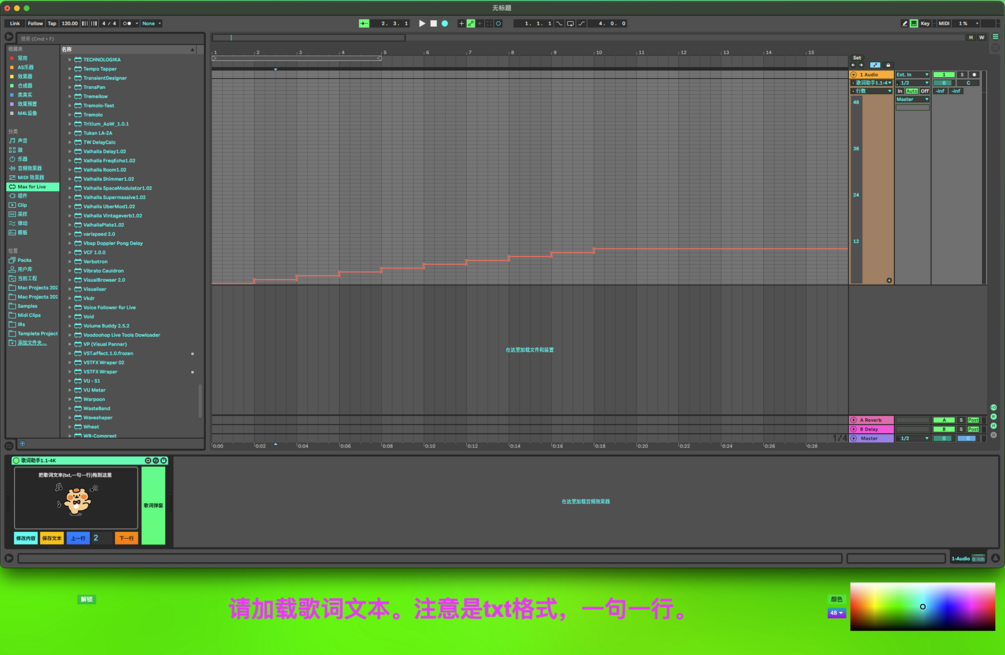Open the quantization menu showing None
Image resolution: width=1005 pixels, height=655 pixels.
pos(151,23)
